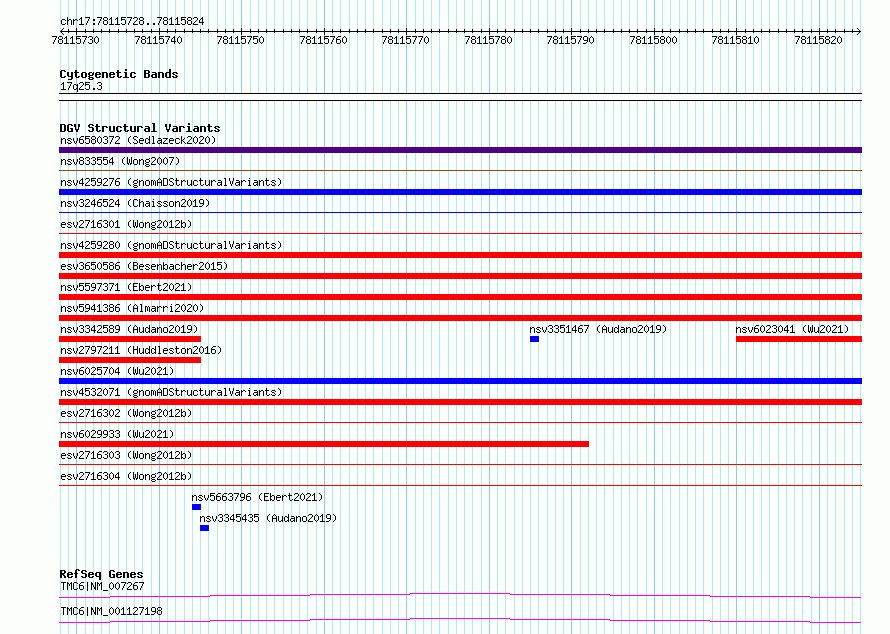890x634 pixels.
Task: Click ruler position 78115740
Action: tap(158, 40)
